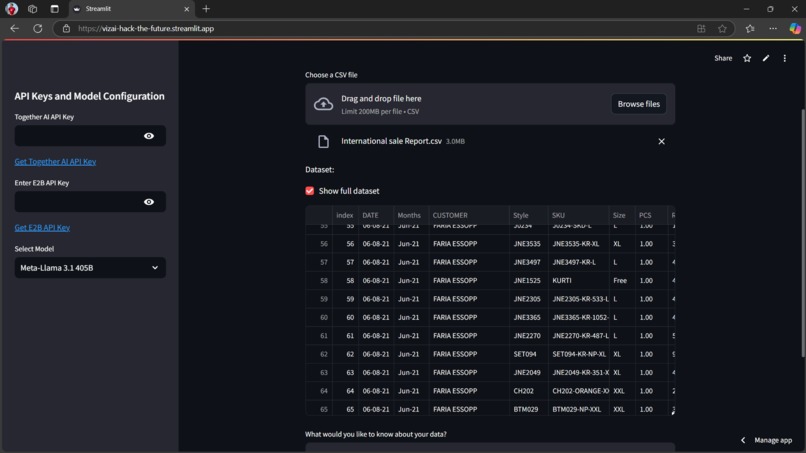806x453 pixels.
Task: Click the Manage app button
Action: (773, 440)
